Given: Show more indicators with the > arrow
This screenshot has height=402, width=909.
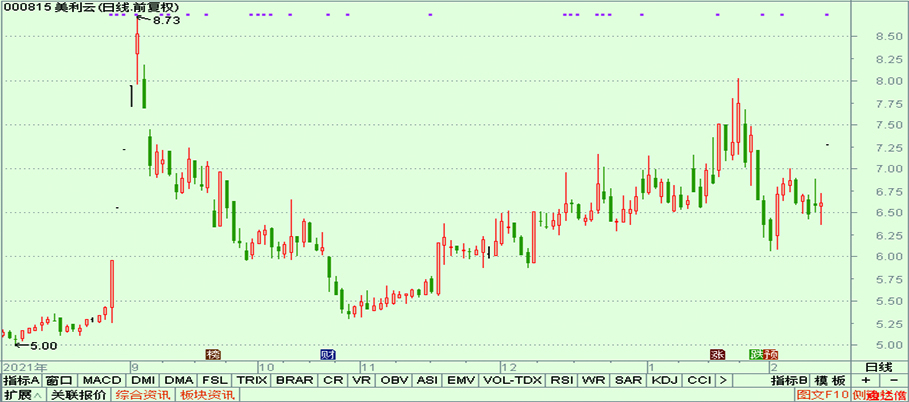Looking at the screenshot, I should pos(723,381).
